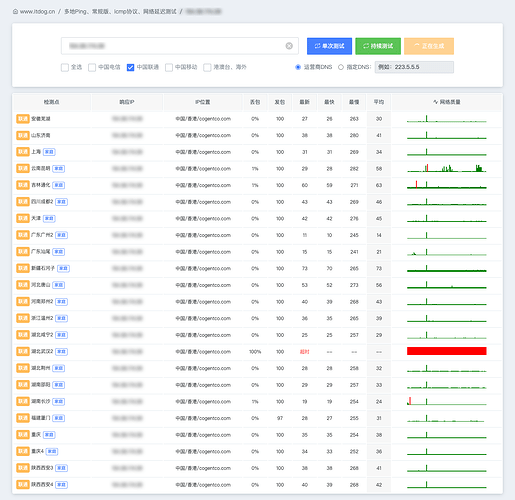Click the 超时 status in 湖北武汉2 row

(305, 352)
